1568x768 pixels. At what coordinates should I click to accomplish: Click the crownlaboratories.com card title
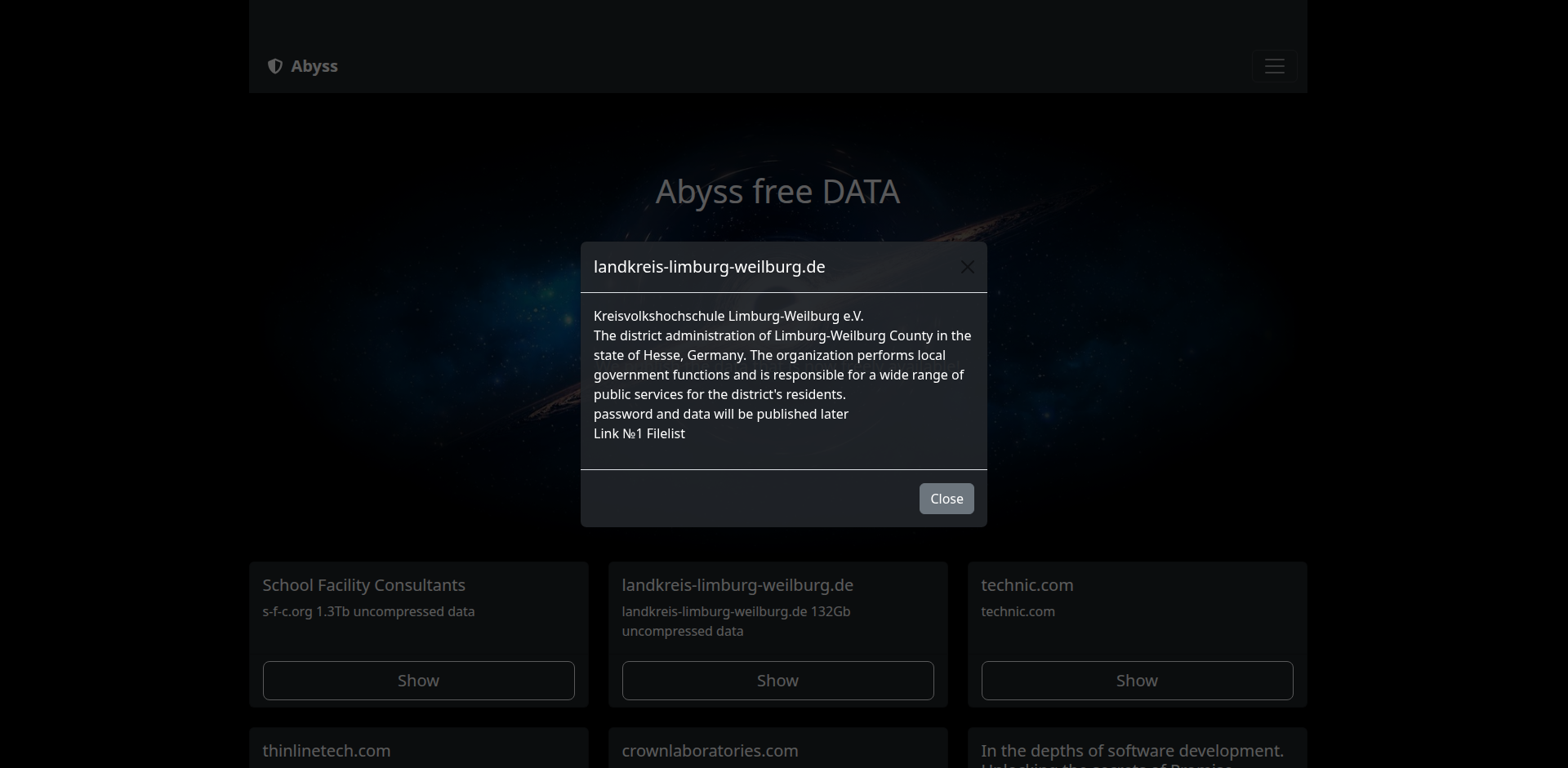(x=710, y=751)
